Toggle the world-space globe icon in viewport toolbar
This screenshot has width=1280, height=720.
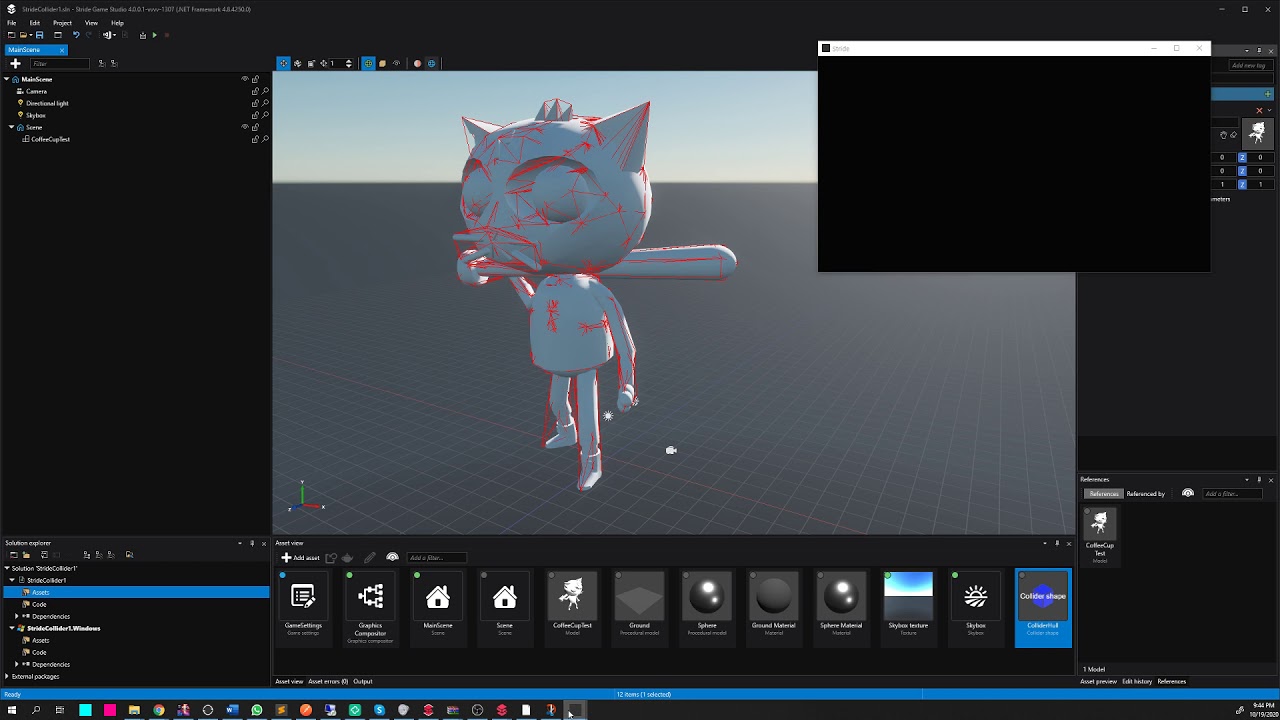[x=368, y=63]
